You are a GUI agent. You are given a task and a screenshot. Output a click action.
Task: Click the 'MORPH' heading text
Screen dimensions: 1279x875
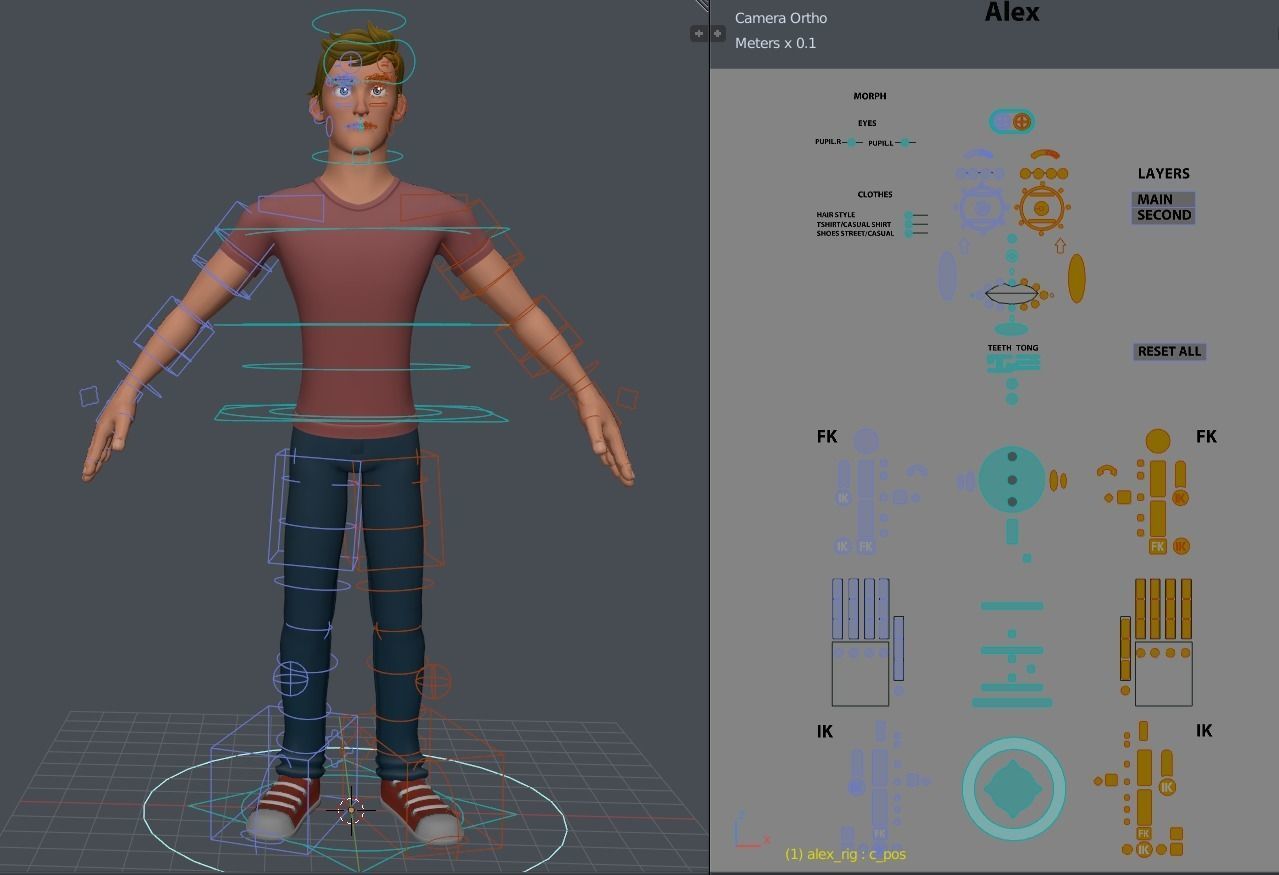click(870, 96)
